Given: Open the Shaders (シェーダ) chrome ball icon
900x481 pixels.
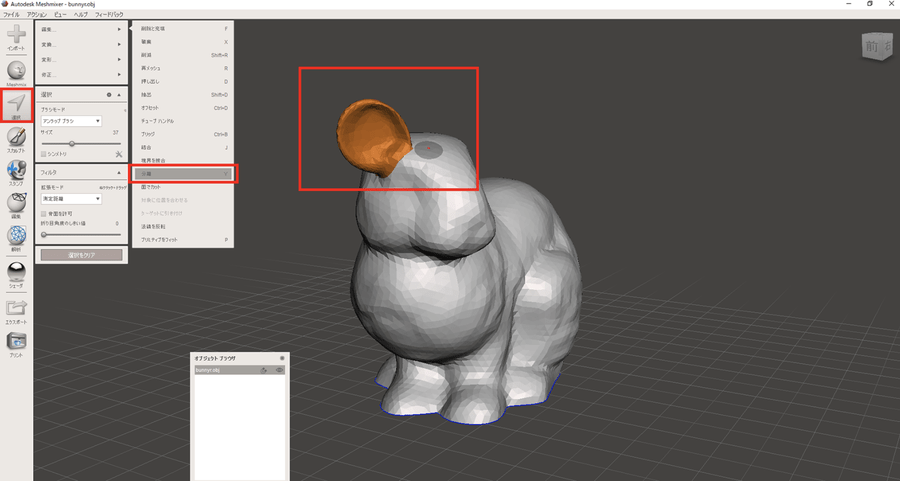Looking at the screenshot, I should point(16,271).
